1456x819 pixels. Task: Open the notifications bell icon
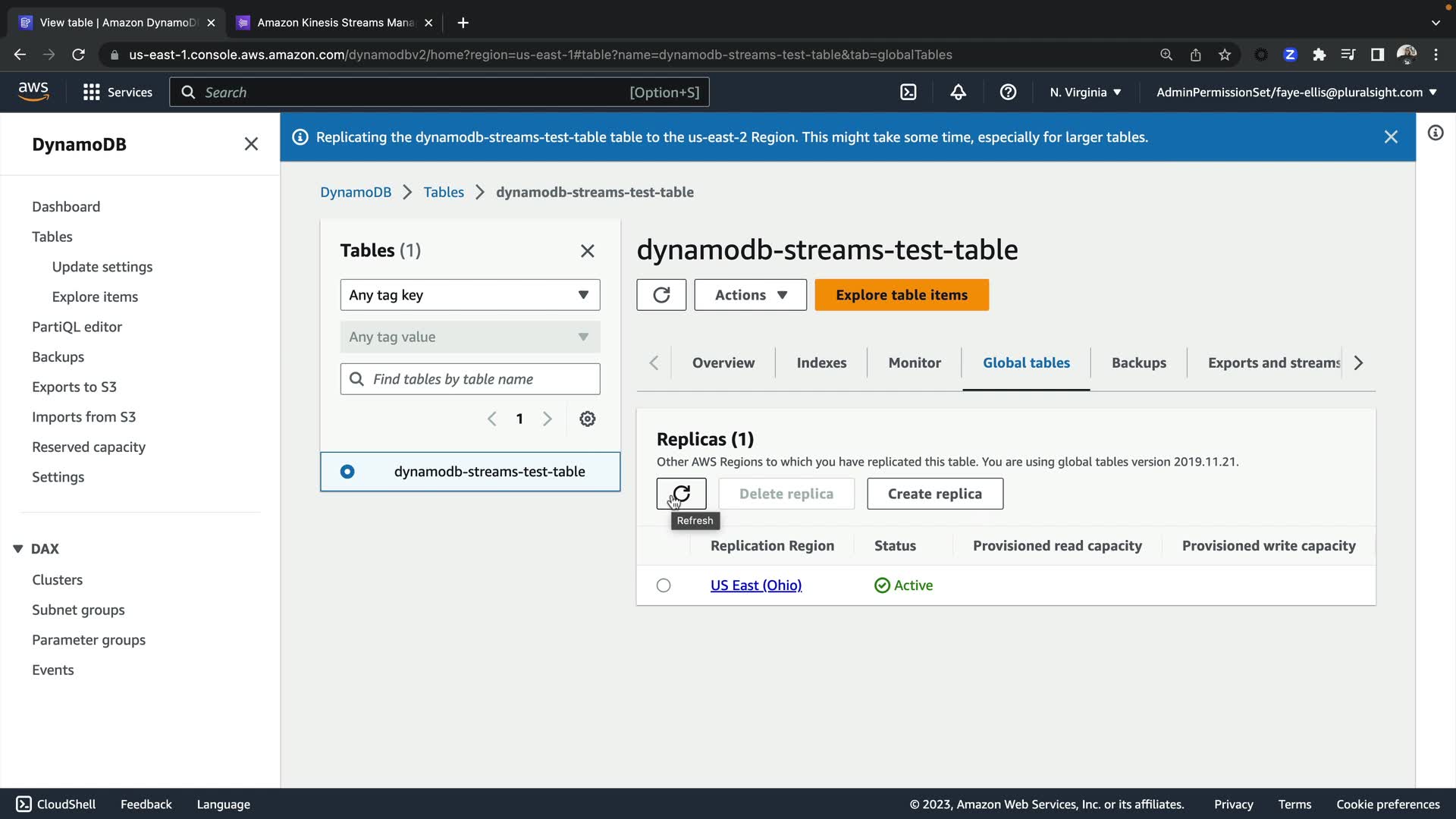coord(958,92)
